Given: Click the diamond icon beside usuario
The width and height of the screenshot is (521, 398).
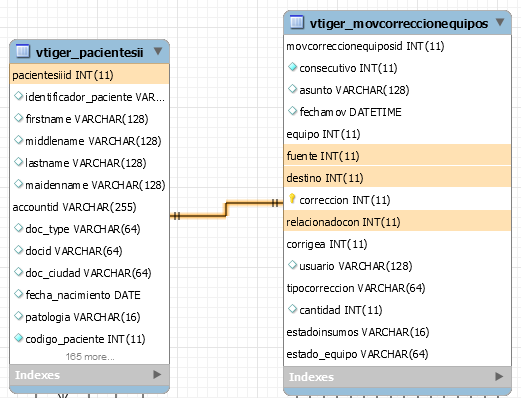Looking at the screenshot, I should (292, 265).
